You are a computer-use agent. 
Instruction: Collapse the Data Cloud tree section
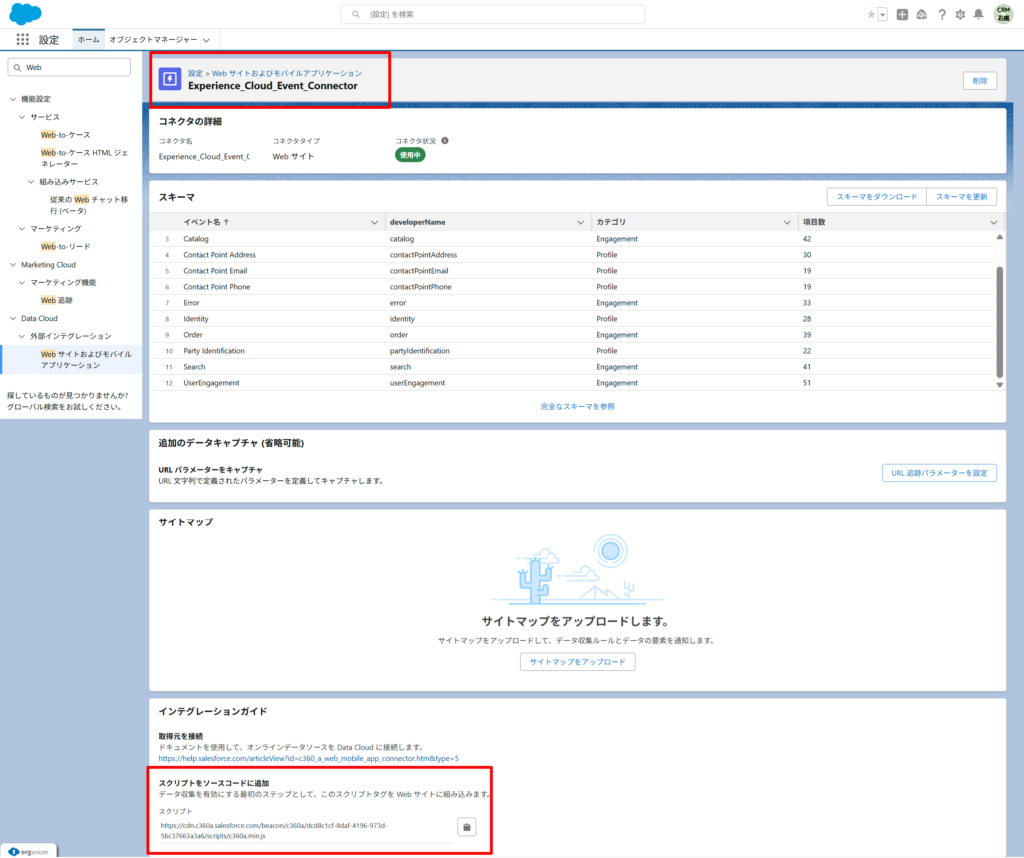(13, 318)
